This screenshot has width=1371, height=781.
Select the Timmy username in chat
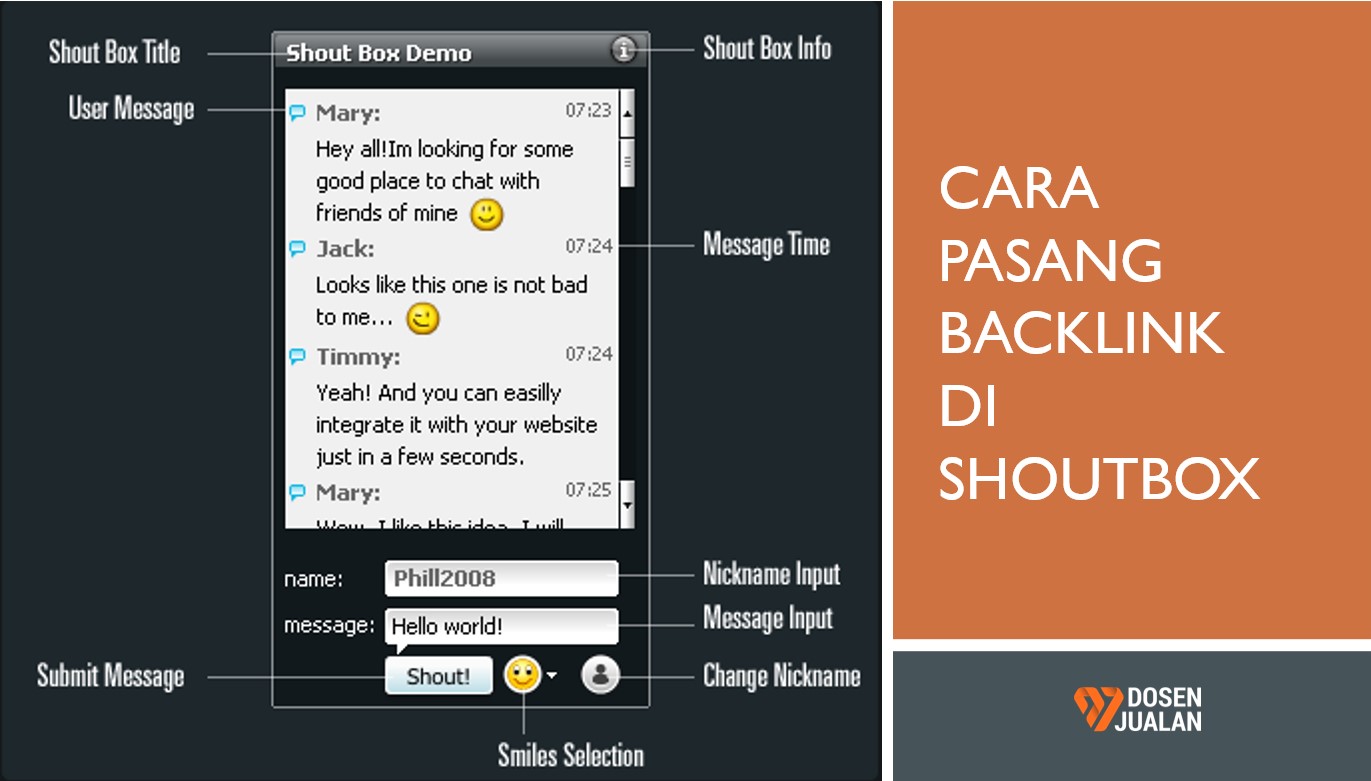pyautogui.click(x=358, y=357)
